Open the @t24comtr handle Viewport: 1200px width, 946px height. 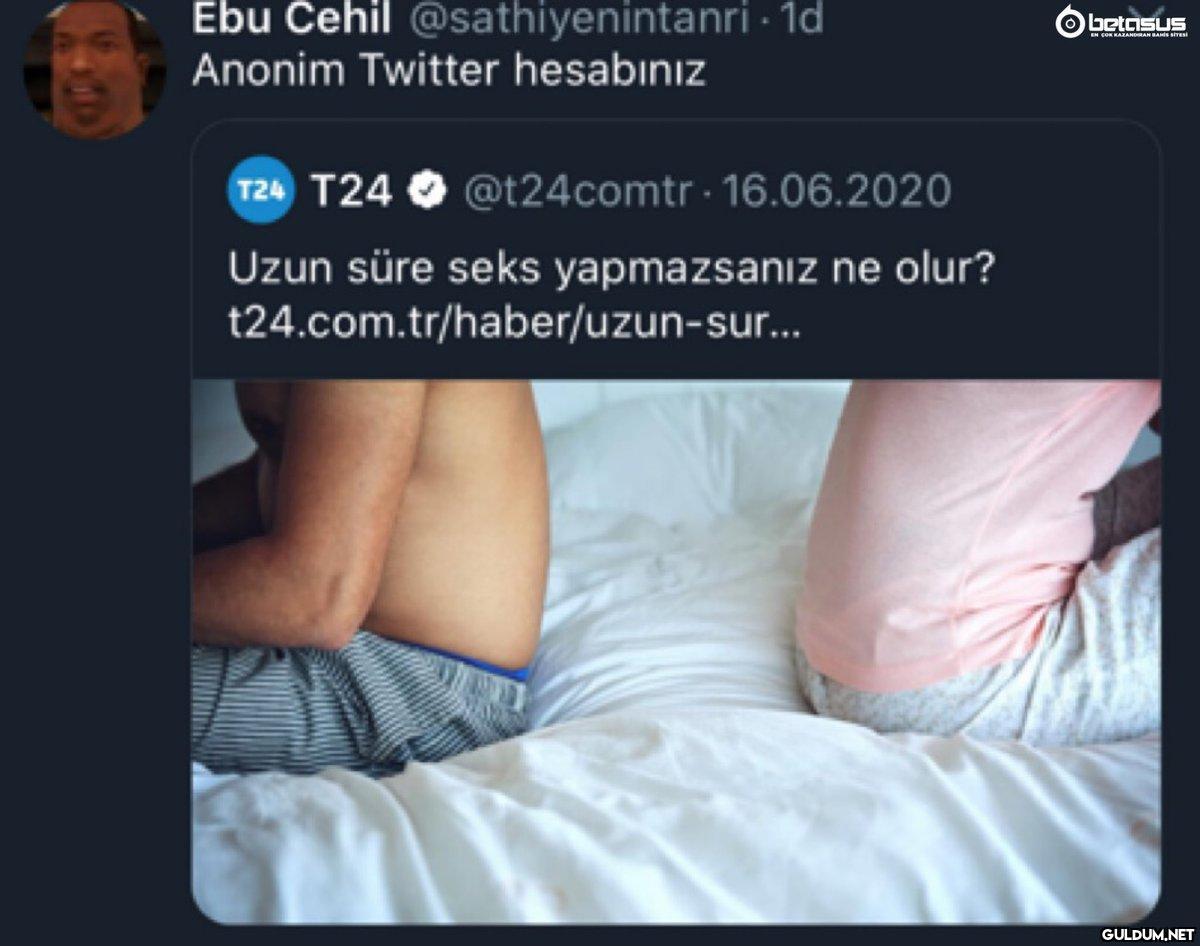pos(575,191)
